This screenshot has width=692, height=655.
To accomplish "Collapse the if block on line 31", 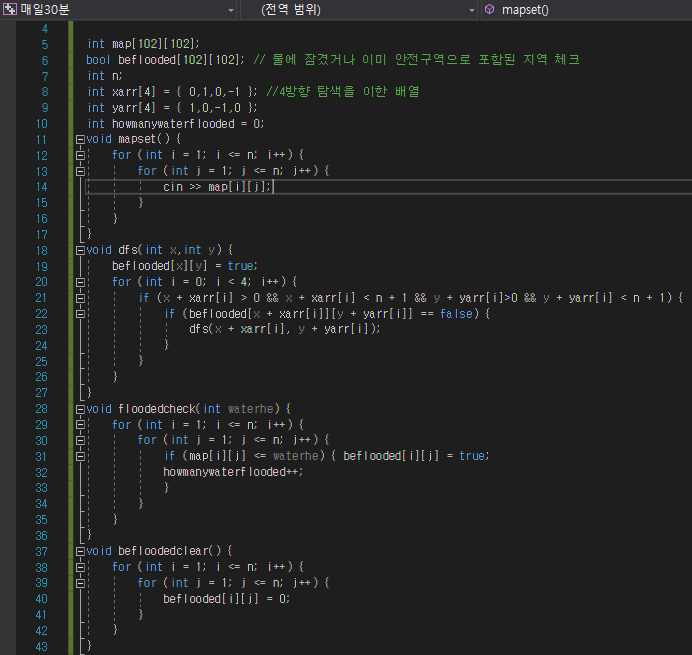I will pos(80,456).
